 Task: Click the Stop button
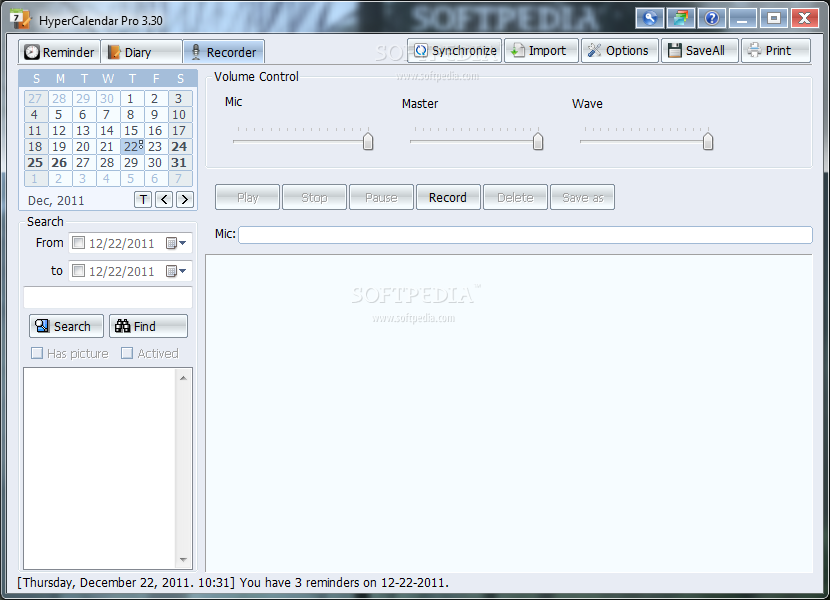coord(314,198)
